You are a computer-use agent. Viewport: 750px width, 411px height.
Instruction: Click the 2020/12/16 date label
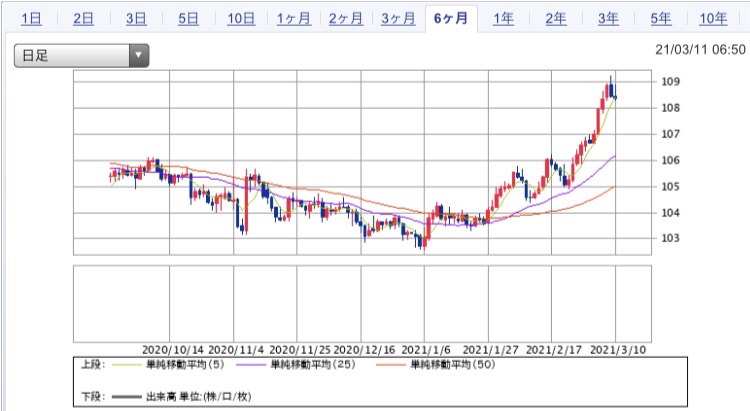pos(364,350)
